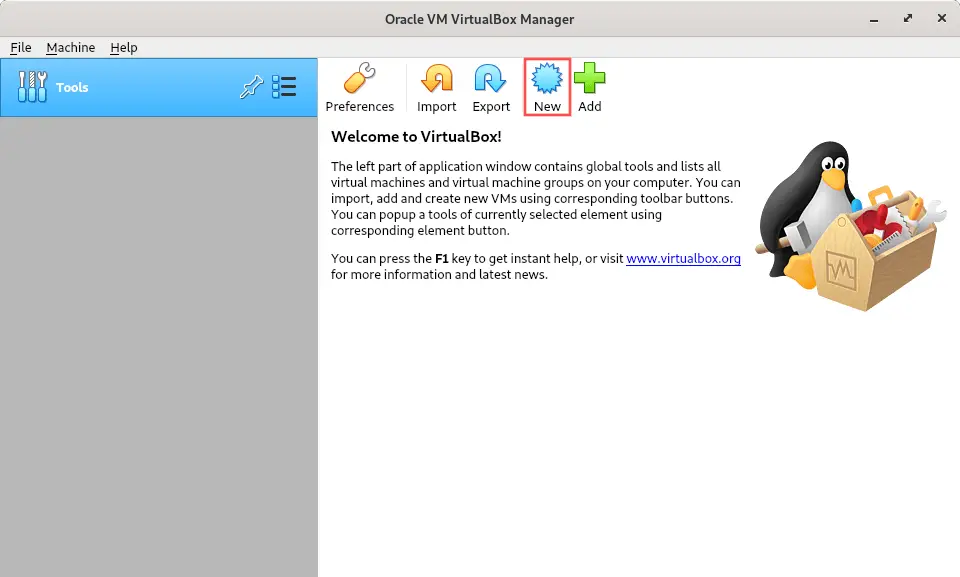Select the Tools entry in sidebar
960x577 pixels.
click(x=159, y=88)
